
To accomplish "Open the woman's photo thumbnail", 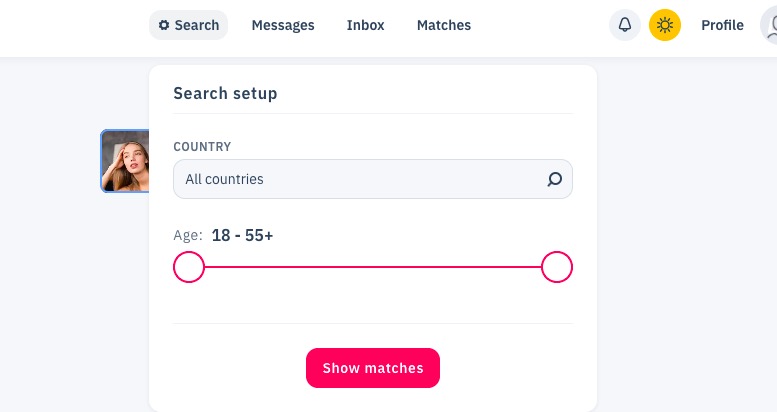I will [125, 161].
